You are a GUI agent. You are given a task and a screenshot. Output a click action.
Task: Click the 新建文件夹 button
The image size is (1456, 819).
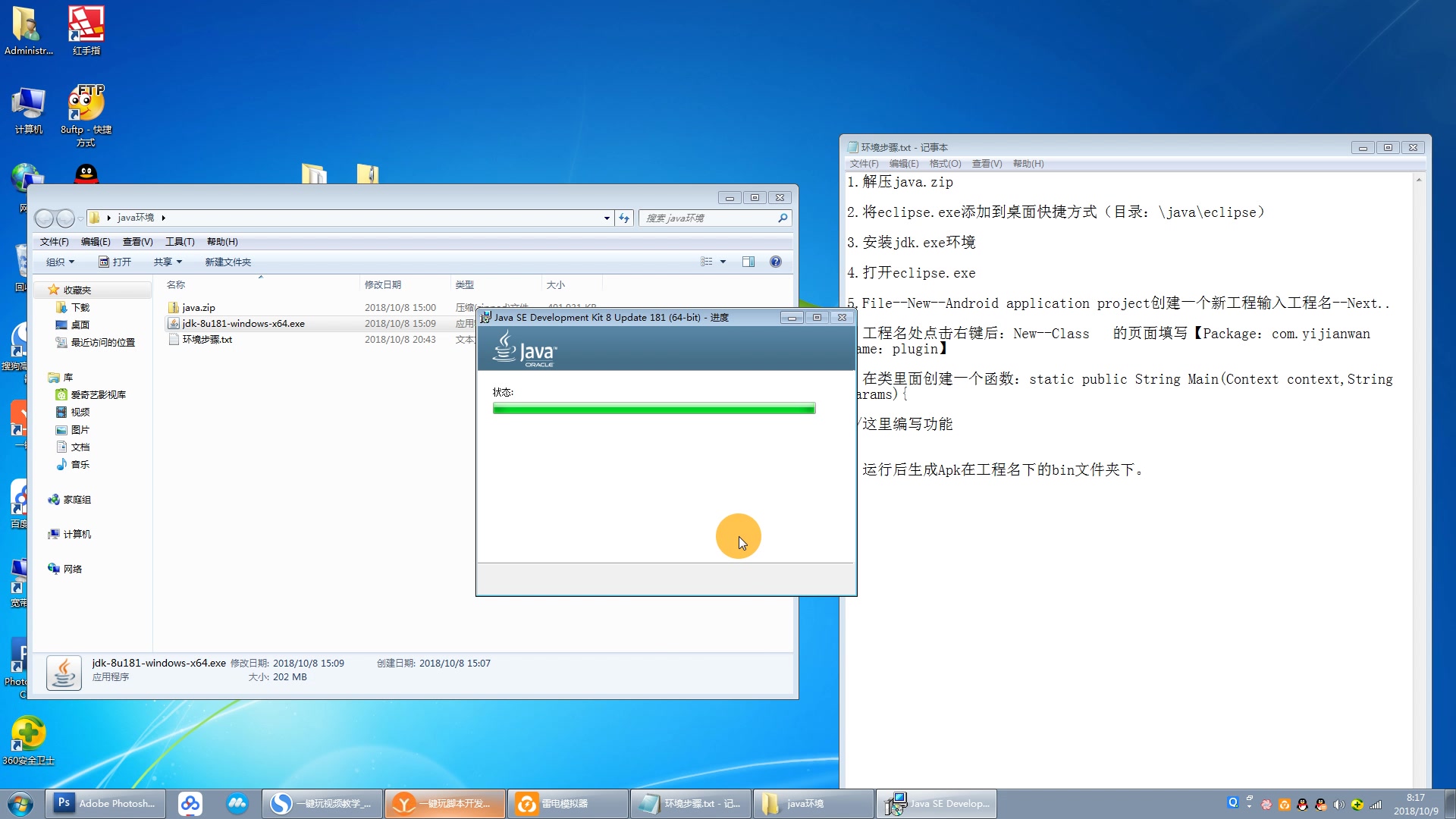227,262
